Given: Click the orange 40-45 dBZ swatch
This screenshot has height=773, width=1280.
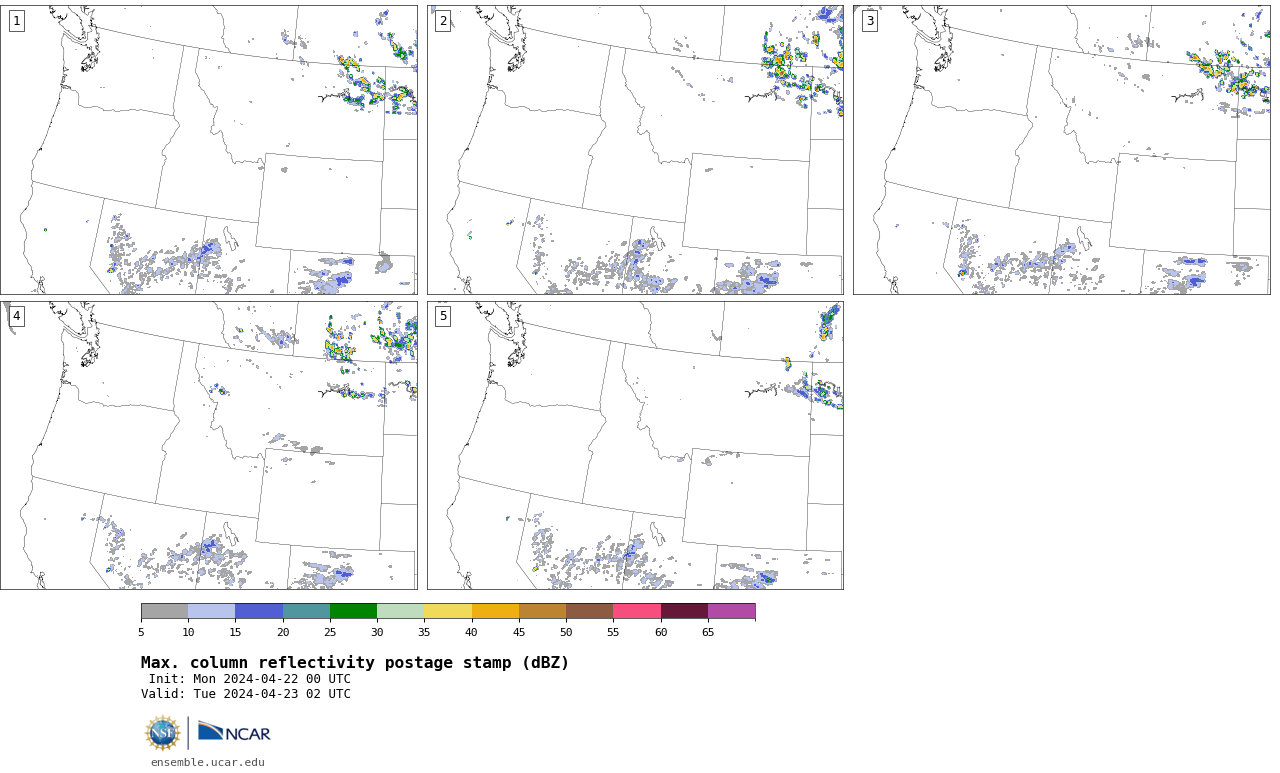Looking at the screenshot, I should pos(495,611).
